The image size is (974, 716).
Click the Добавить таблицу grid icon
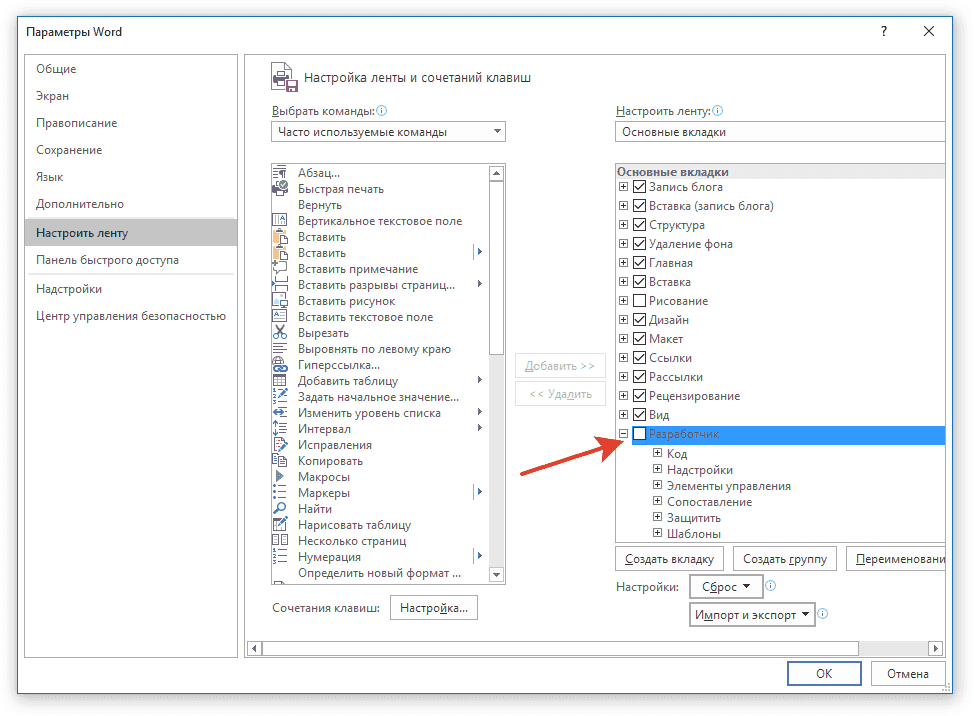(x=280, y=381)
